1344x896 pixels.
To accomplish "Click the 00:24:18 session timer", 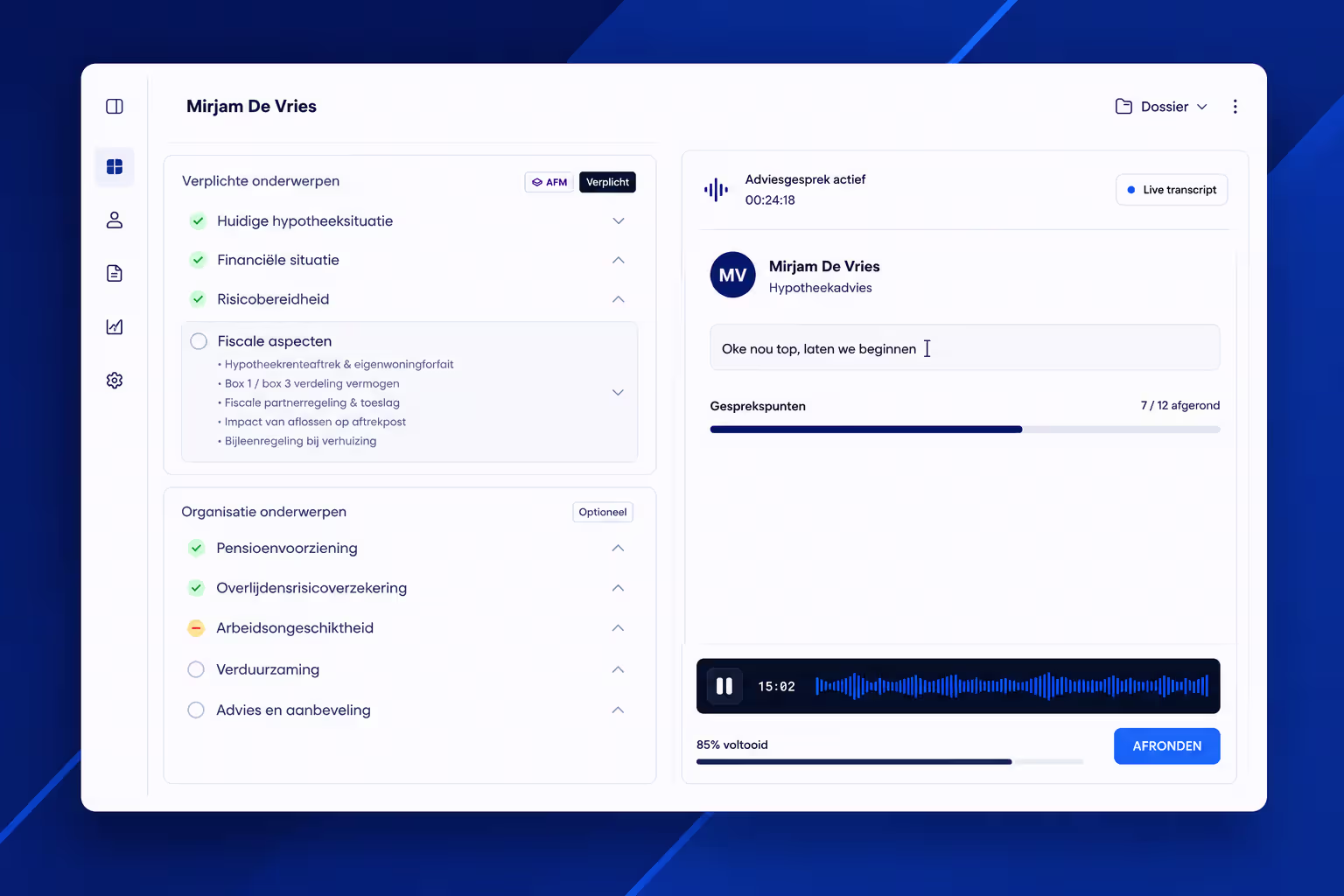I will pos(770,200).
